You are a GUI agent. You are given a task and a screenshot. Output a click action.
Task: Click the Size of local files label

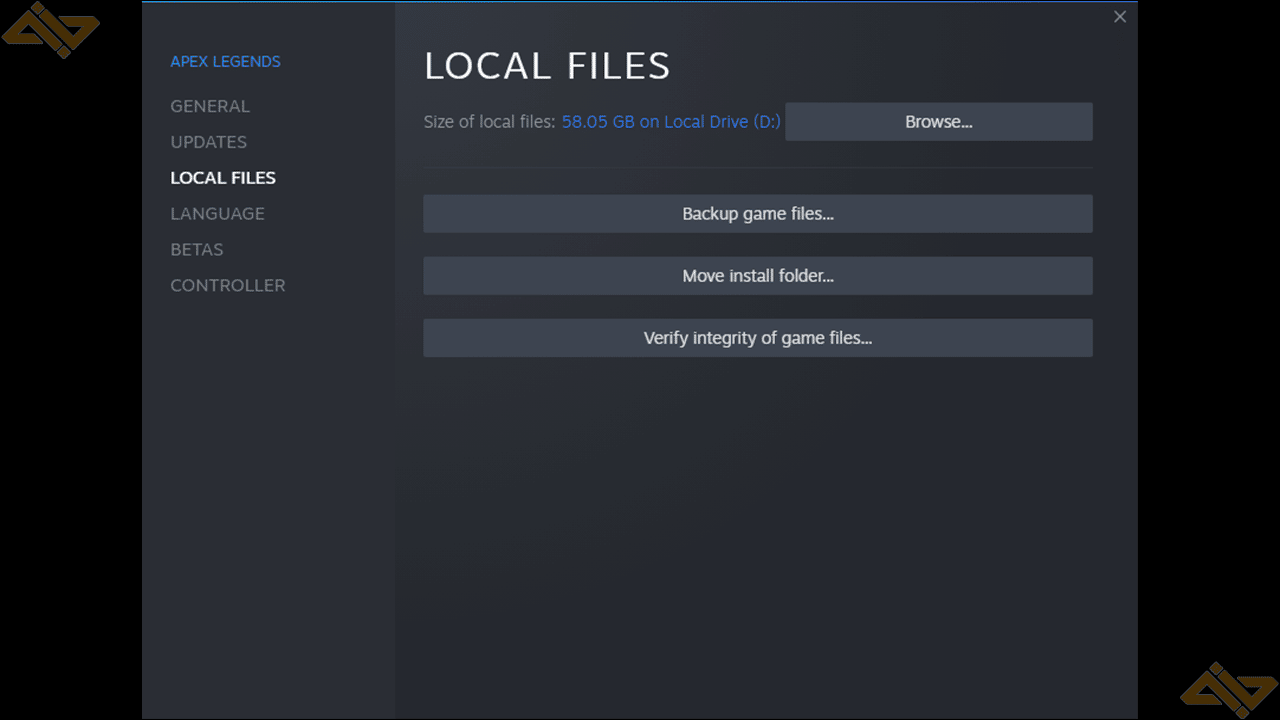point(489,122)
